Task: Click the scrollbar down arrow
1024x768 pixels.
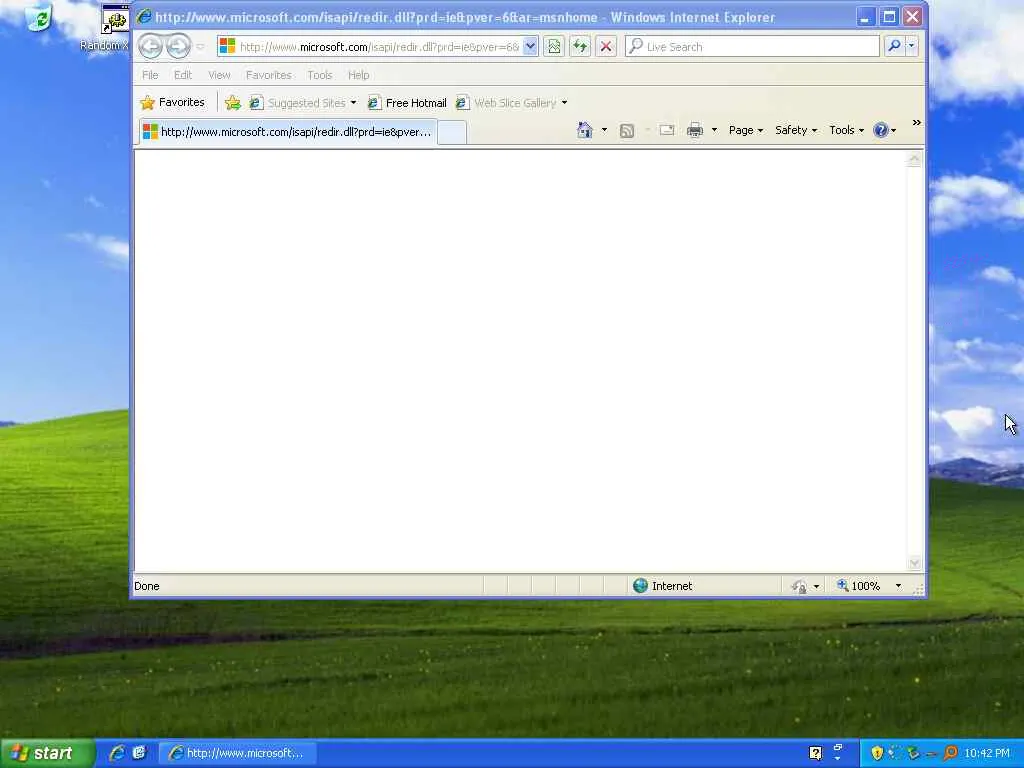Action: (914, 563)
